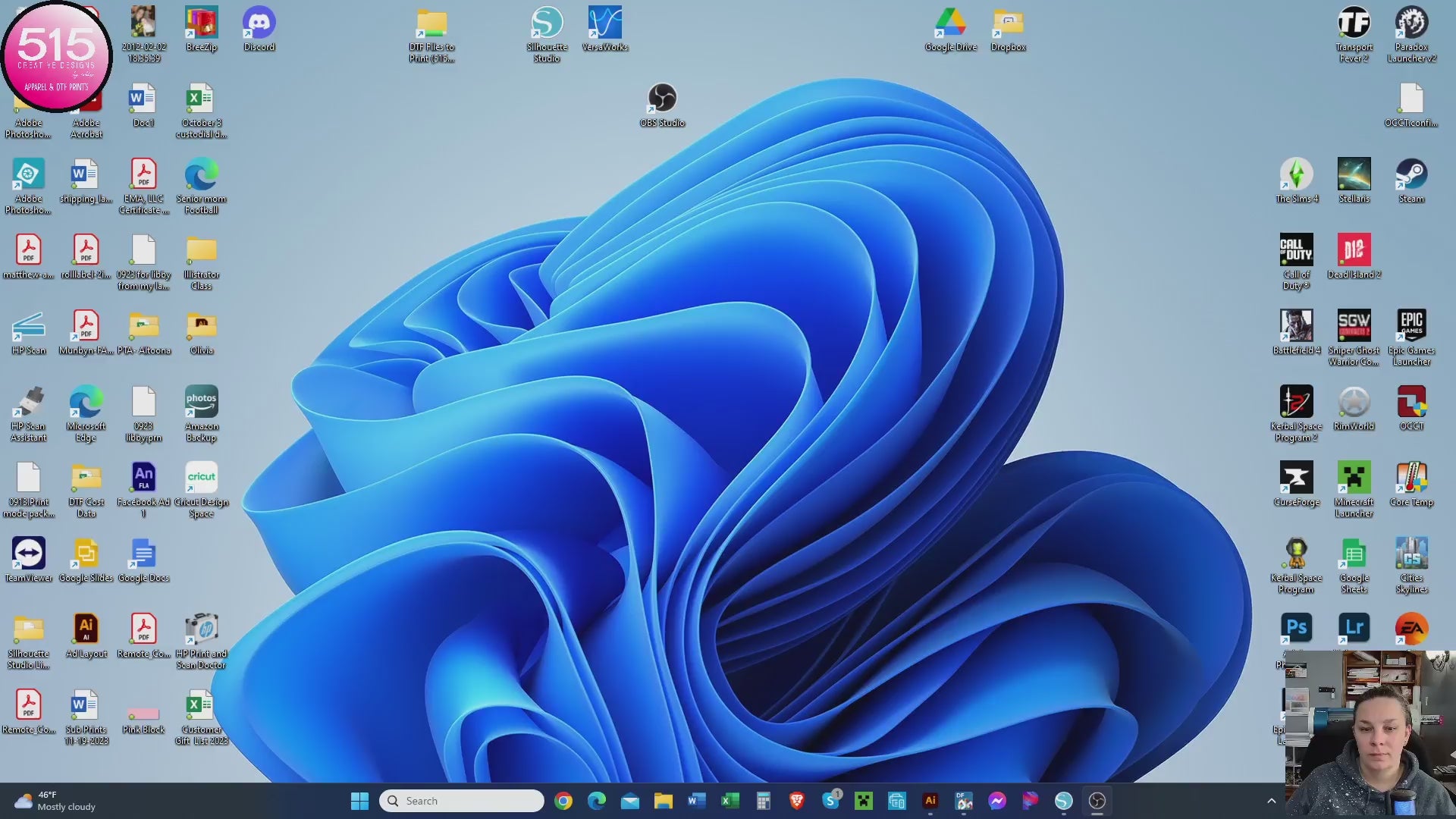Open the Windows Start menu
This screenshot has width=1456, height=819.
(x=359, y=801)
